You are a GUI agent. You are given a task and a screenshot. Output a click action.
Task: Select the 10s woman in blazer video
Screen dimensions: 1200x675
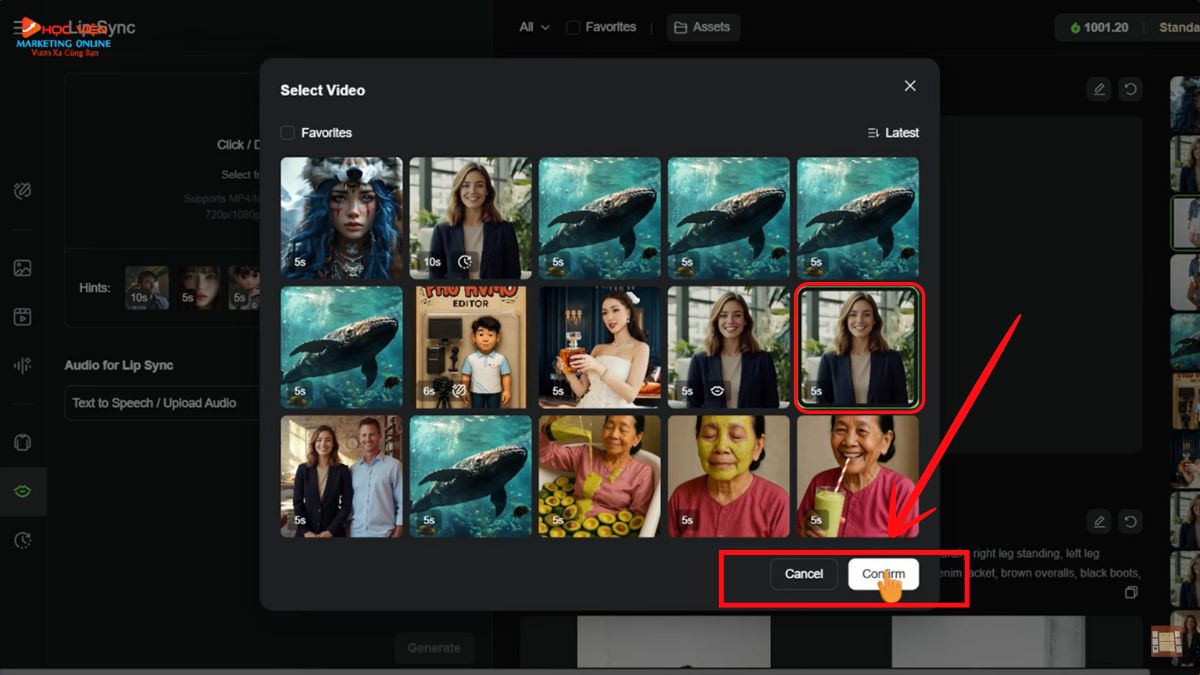pos(471,218)
